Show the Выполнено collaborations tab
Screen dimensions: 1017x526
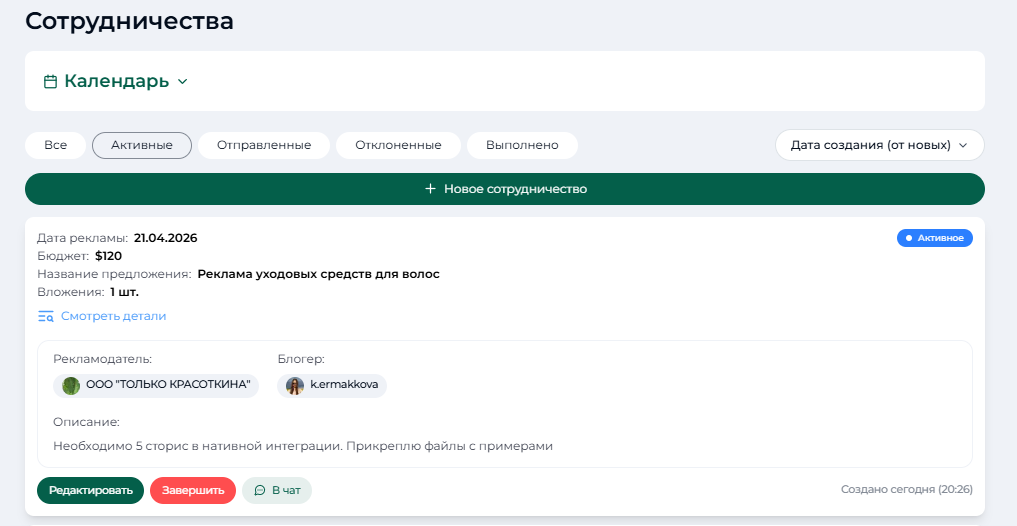point(522,145)
